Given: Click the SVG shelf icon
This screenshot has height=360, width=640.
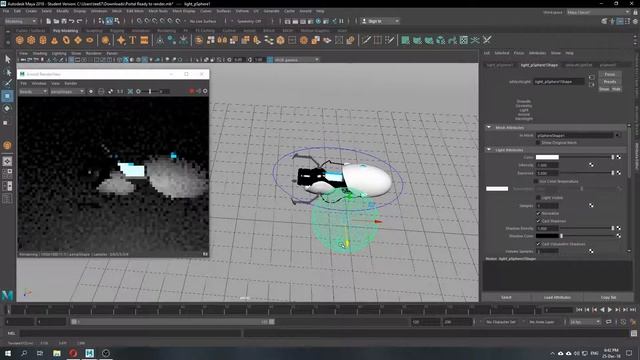Looking at the screenshot, I should pyautogui.click(x=144, y=40).
